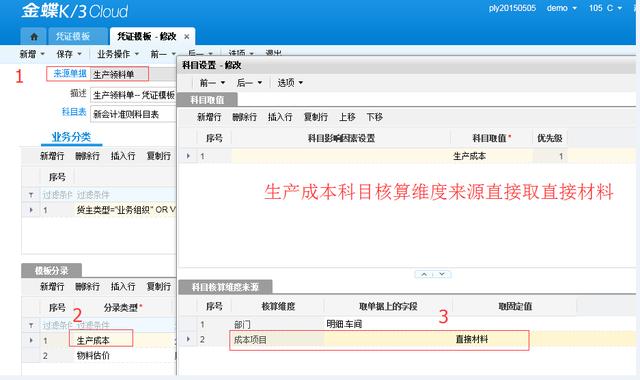
Task: Expand panel with the down arrow splitter
Action: [x=442, y=274]
